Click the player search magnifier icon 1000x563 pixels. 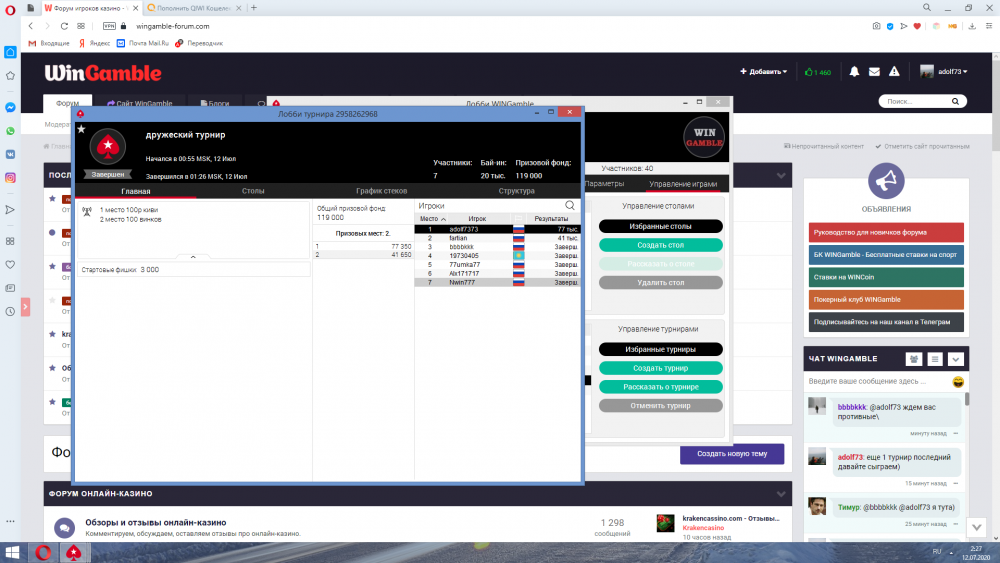[570, 205]
